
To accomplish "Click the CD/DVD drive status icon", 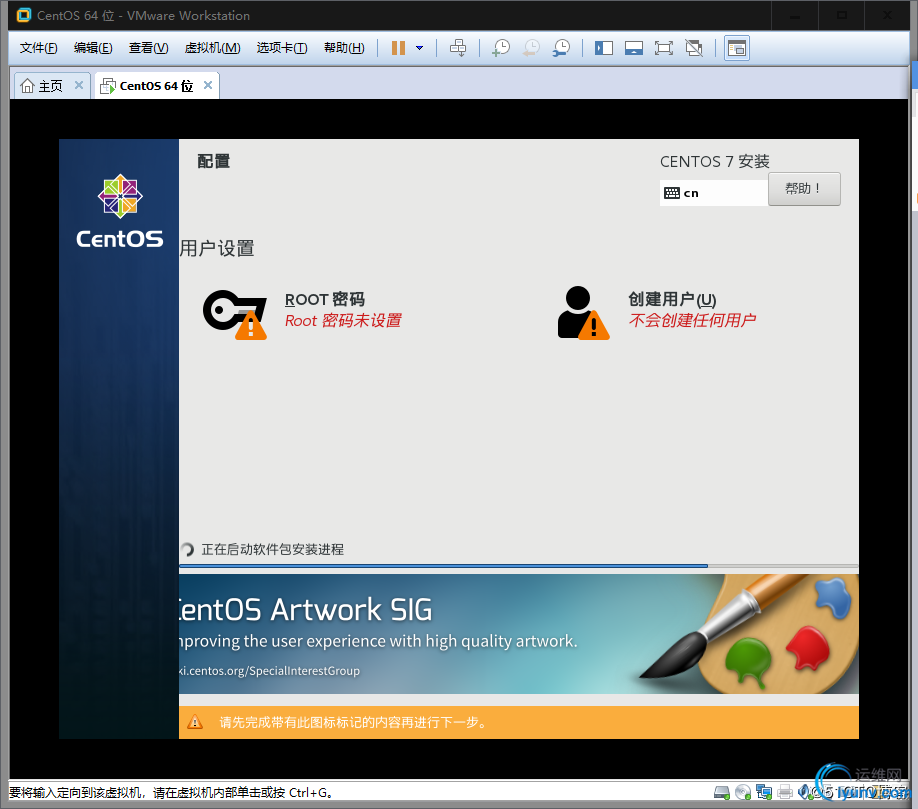I will 743,793.
